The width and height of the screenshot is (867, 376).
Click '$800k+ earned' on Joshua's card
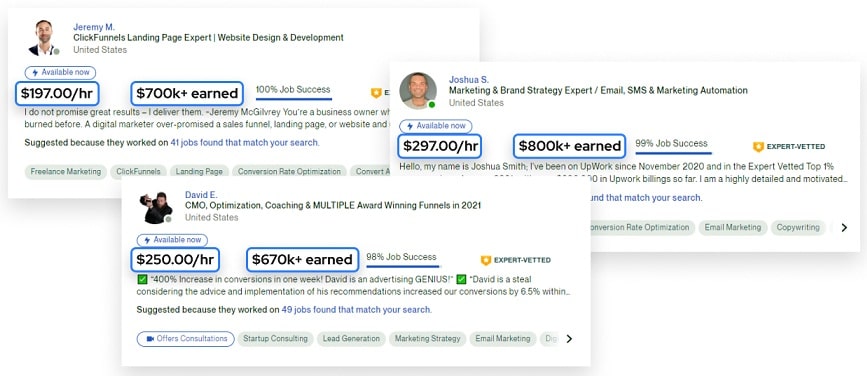570,146
